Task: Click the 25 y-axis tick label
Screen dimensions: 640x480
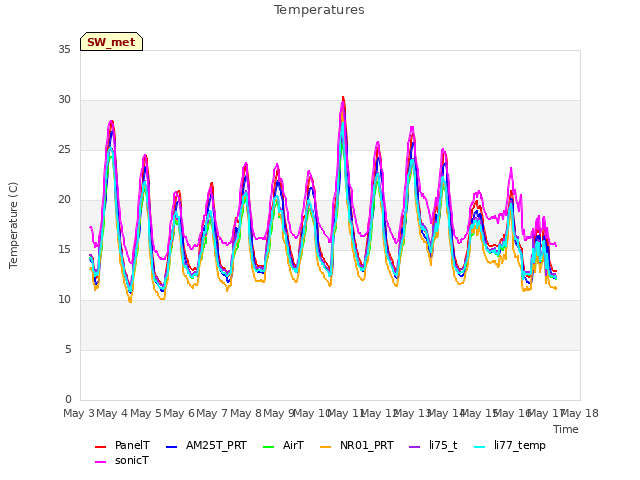Action: [64, 150]
